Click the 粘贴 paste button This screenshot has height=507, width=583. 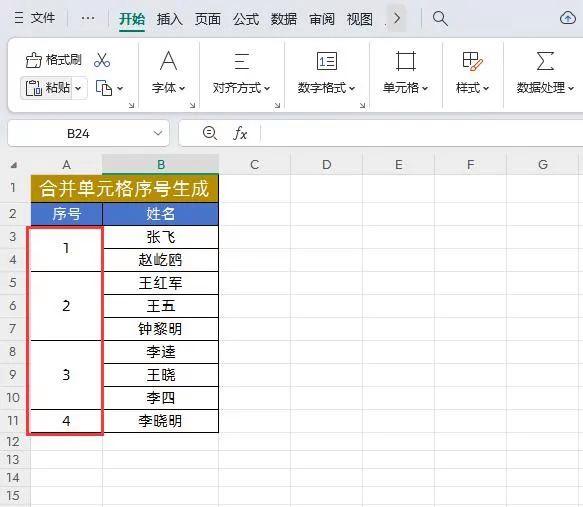point(47,88)
